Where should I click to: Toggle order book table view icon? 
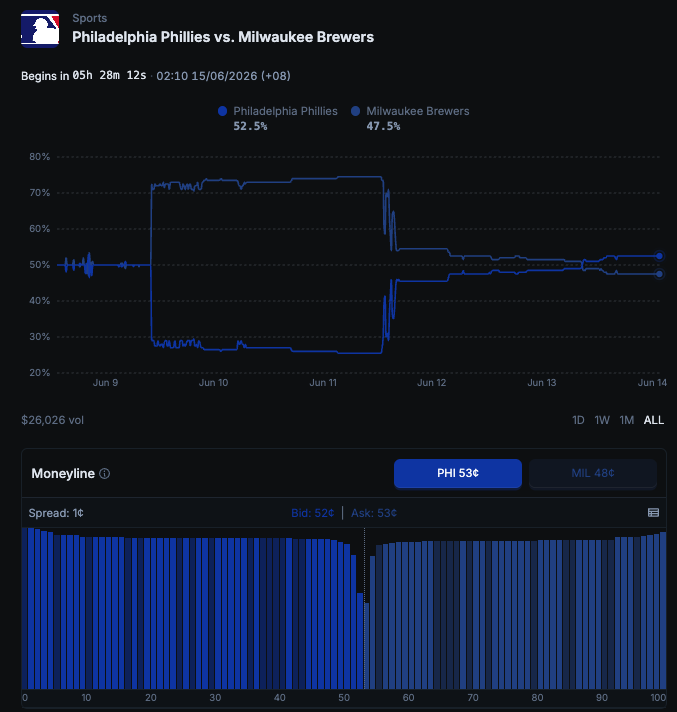(653, 513)
